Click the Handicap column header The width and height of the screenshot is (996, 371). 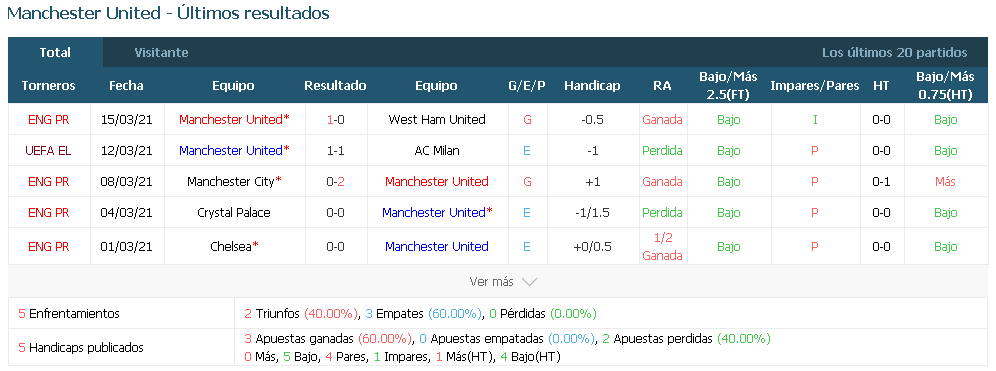tap(592, 86)
